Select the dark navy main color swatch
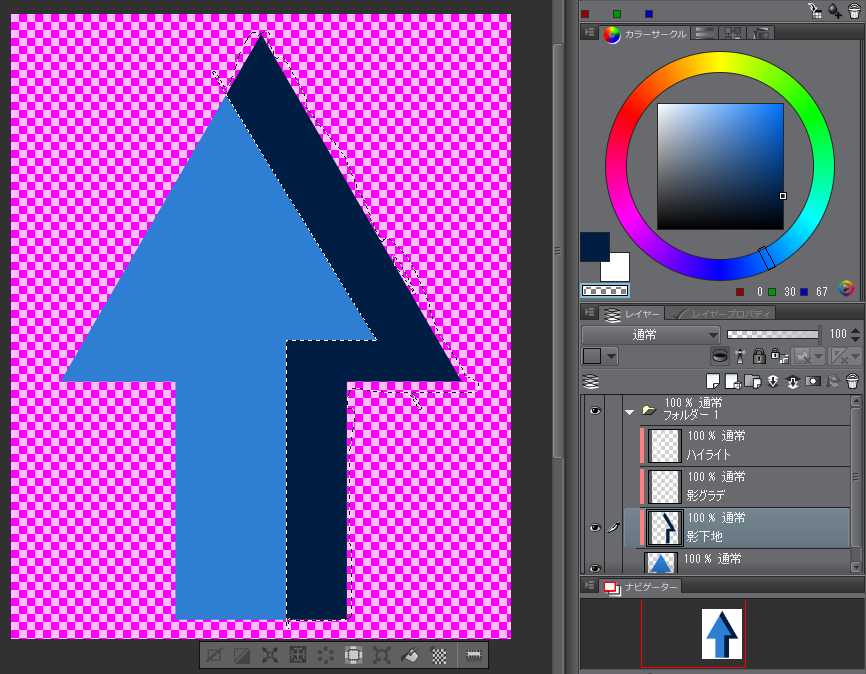This screenshot has height=674, width=866. pos(595,247)
